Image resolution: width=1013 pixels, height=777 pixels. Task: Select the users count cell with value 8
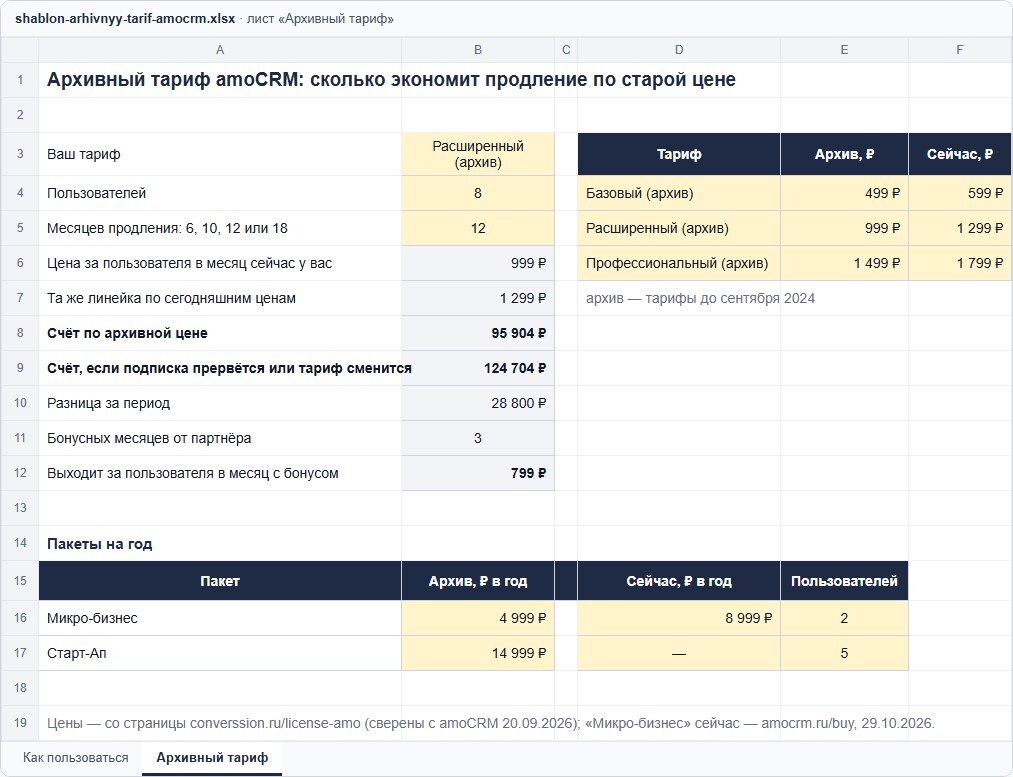click(x=477, y=193)
